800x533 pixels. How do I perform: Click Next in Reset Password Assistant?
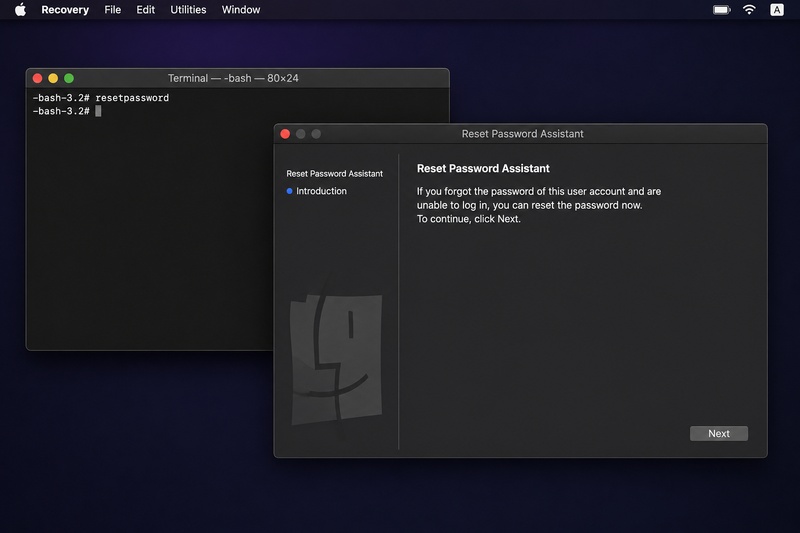tap(718, 434)
